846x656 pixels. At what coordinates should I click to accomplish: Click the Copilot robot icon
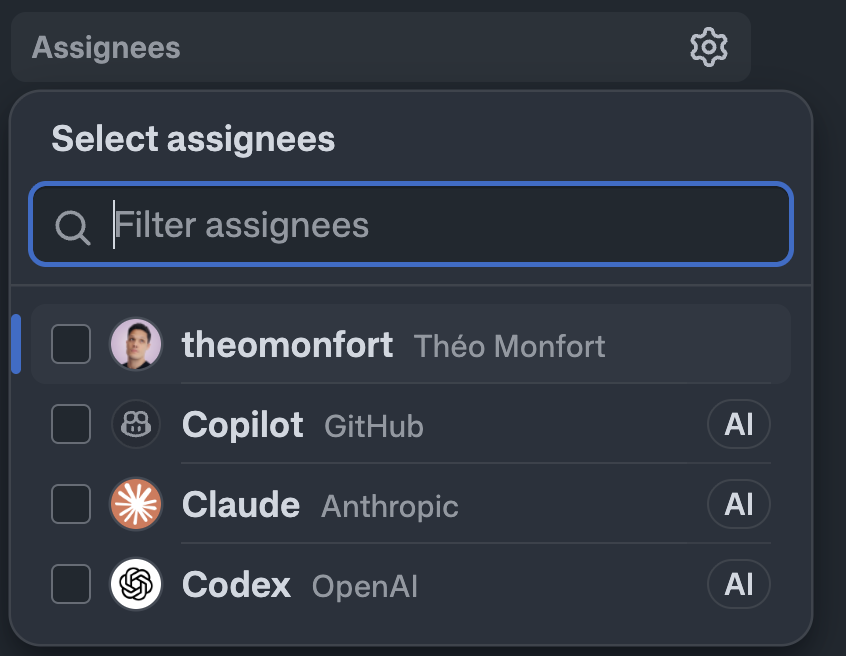click(x=136, y=424)
